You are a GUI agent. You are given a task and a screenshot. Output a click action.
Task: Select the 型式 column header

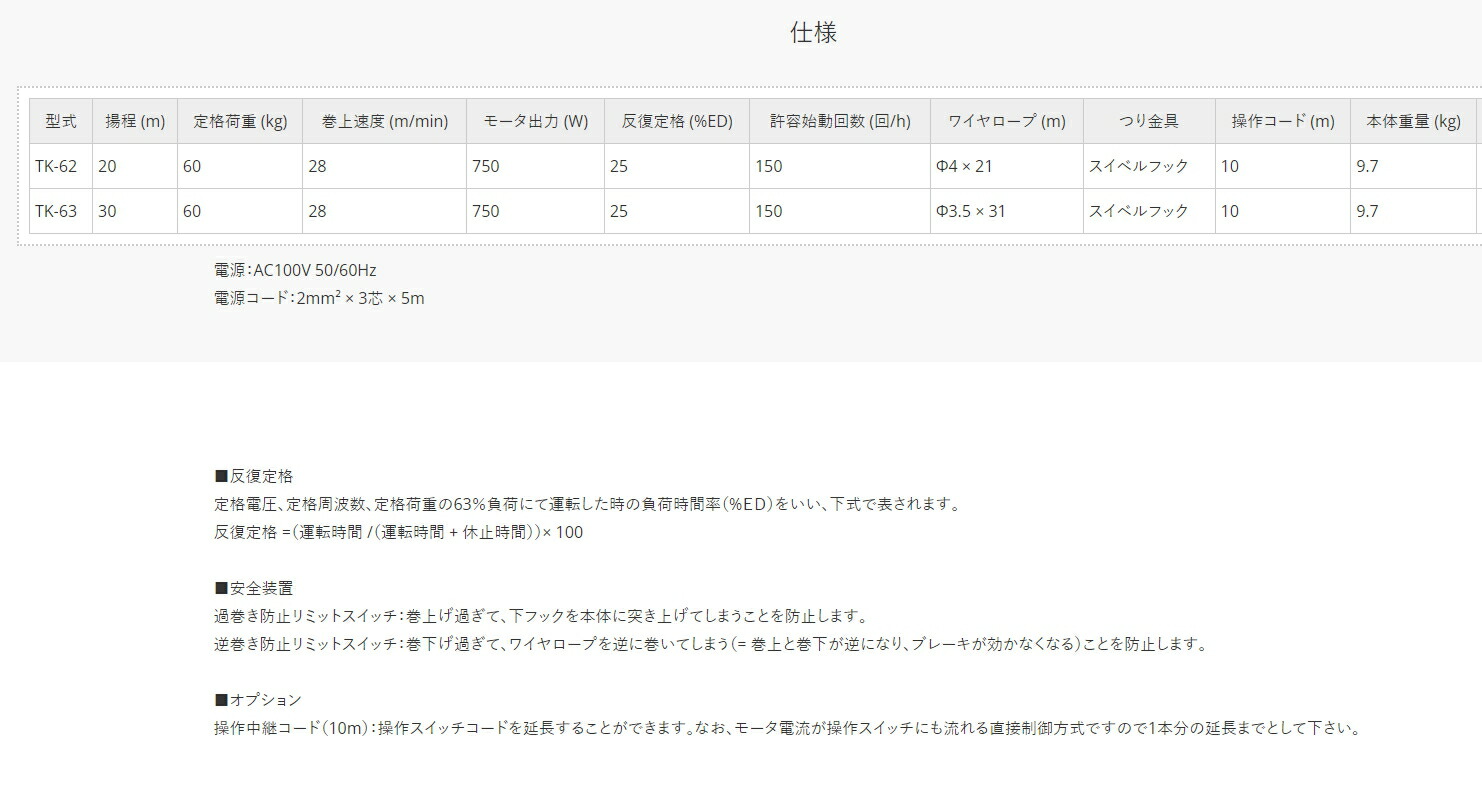click(60, 120)
